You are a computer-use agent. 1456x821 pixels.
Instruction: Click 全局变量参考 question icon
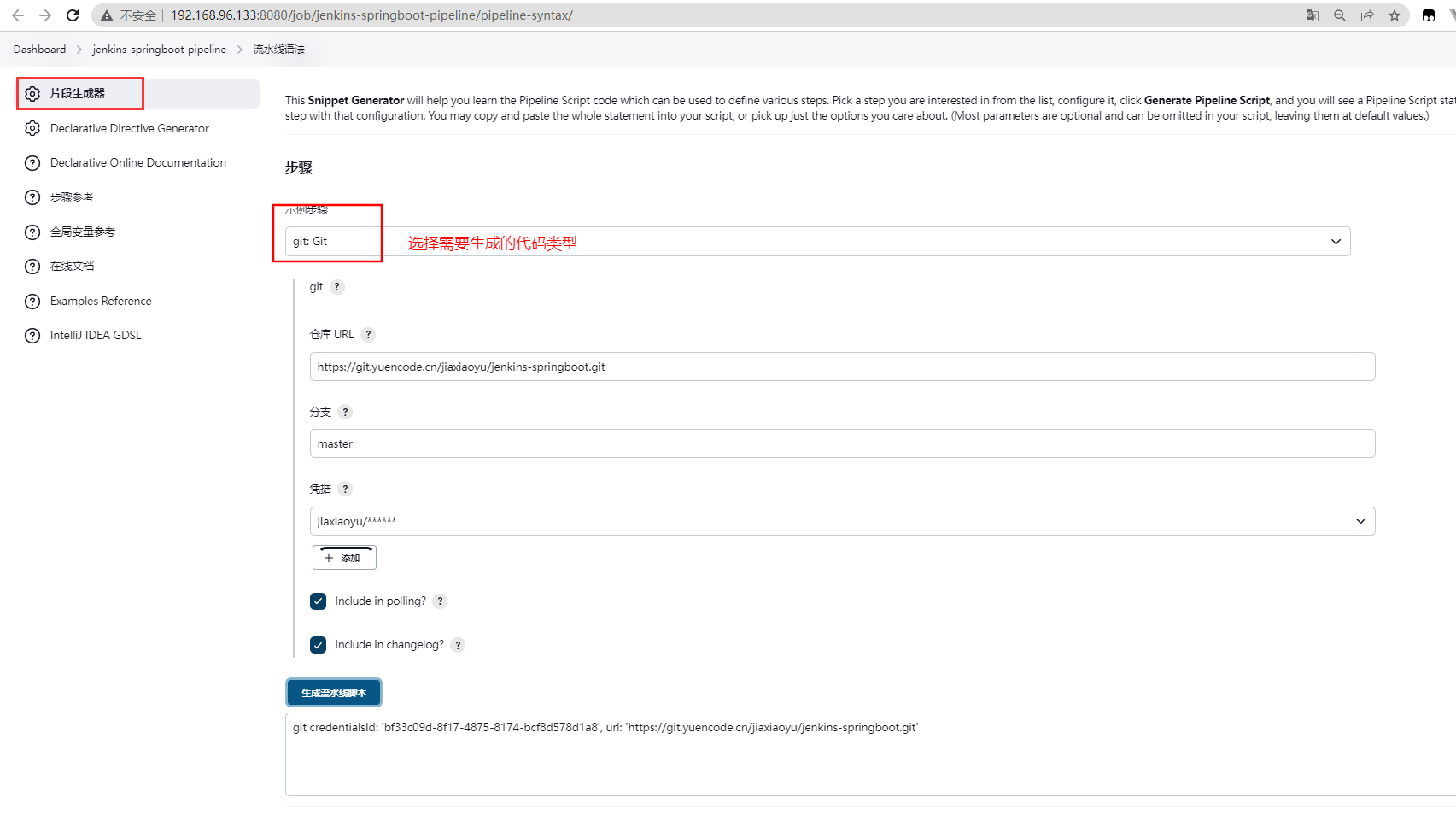(32, 232)
